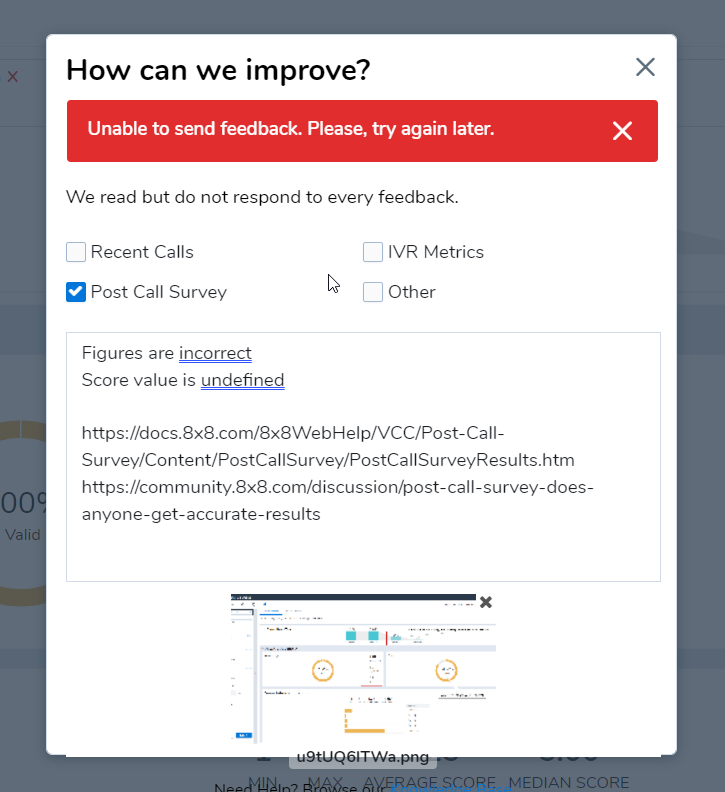This screenshot has width=725, height=792.
Task: Click the underlined word 'incorrect' in feedback
Action: click(x=215, y=353)
